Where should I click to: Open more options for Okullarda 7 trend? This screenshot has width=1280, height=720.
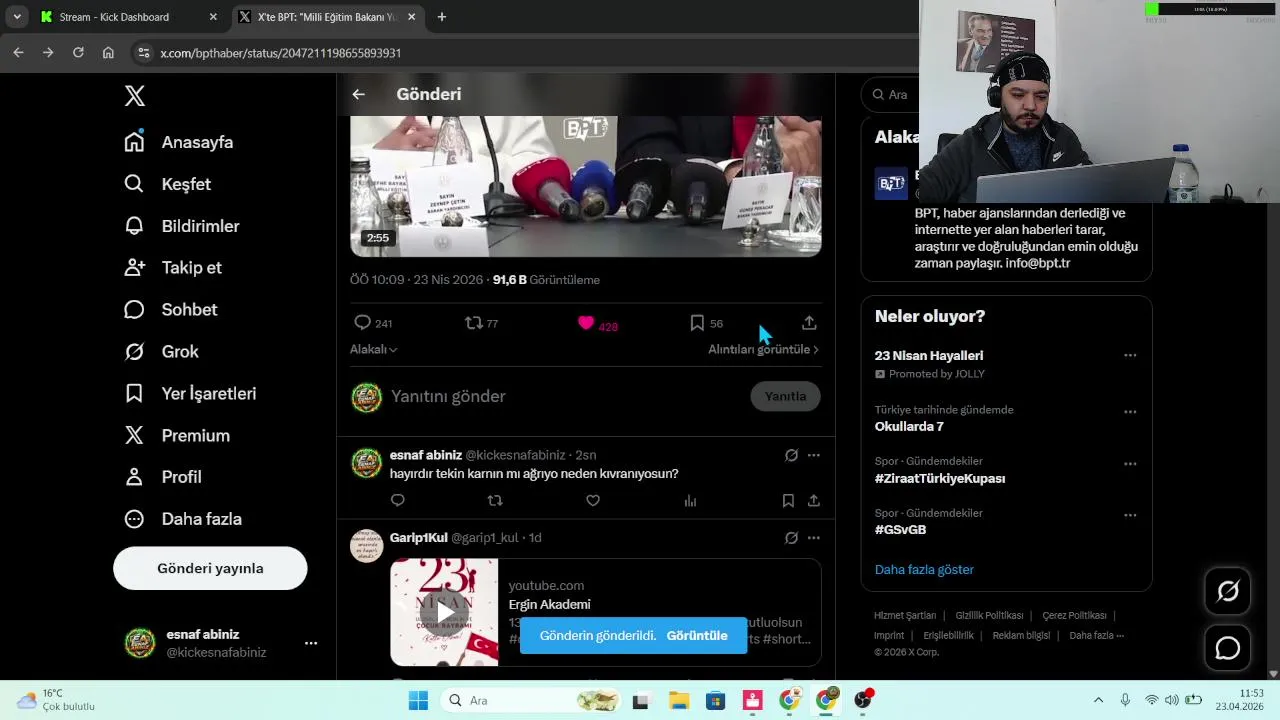(x=1130, y=412)
